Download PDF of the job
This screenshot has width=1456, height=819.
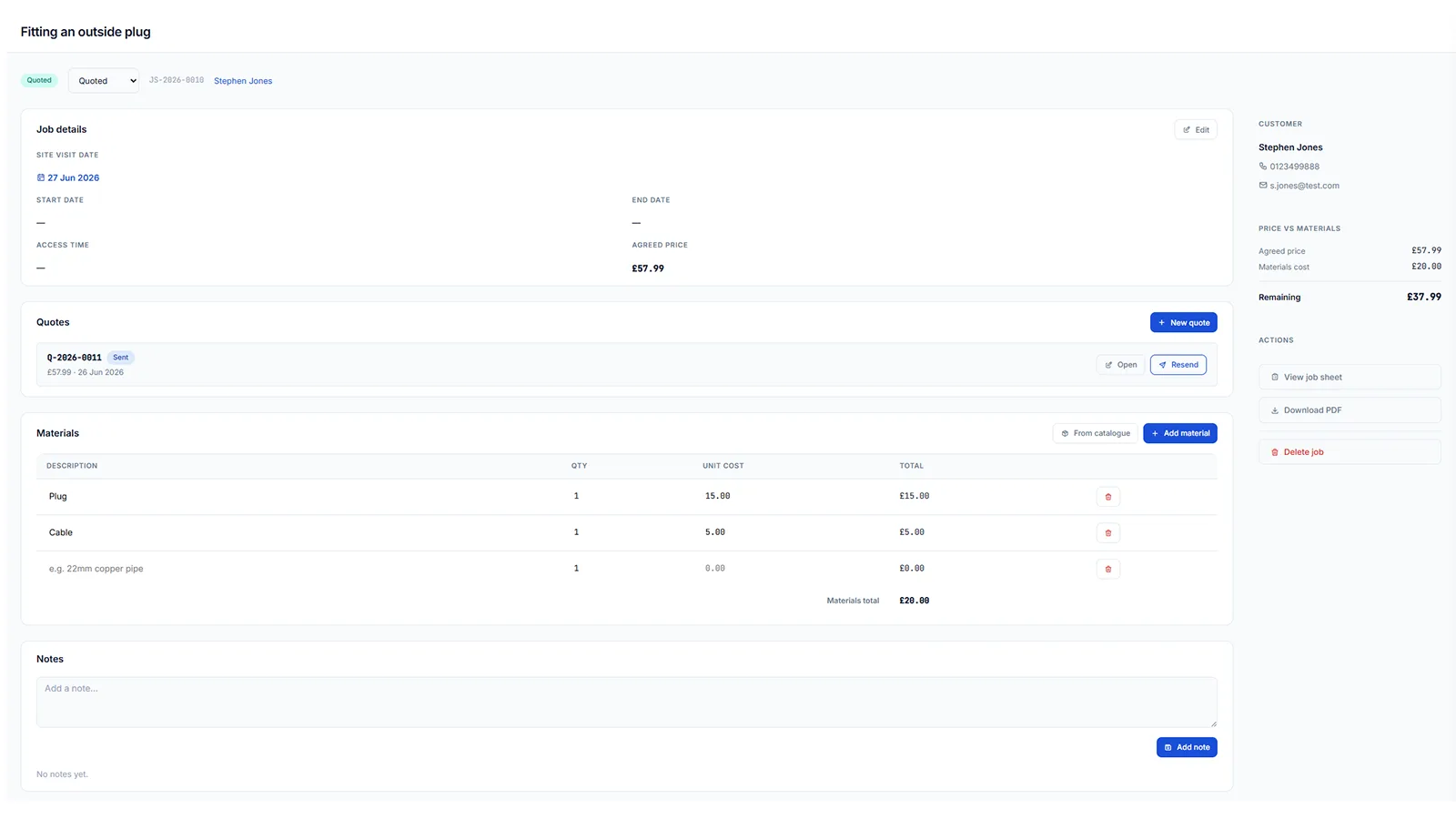pyautogui.click(x=1350, y=410)
